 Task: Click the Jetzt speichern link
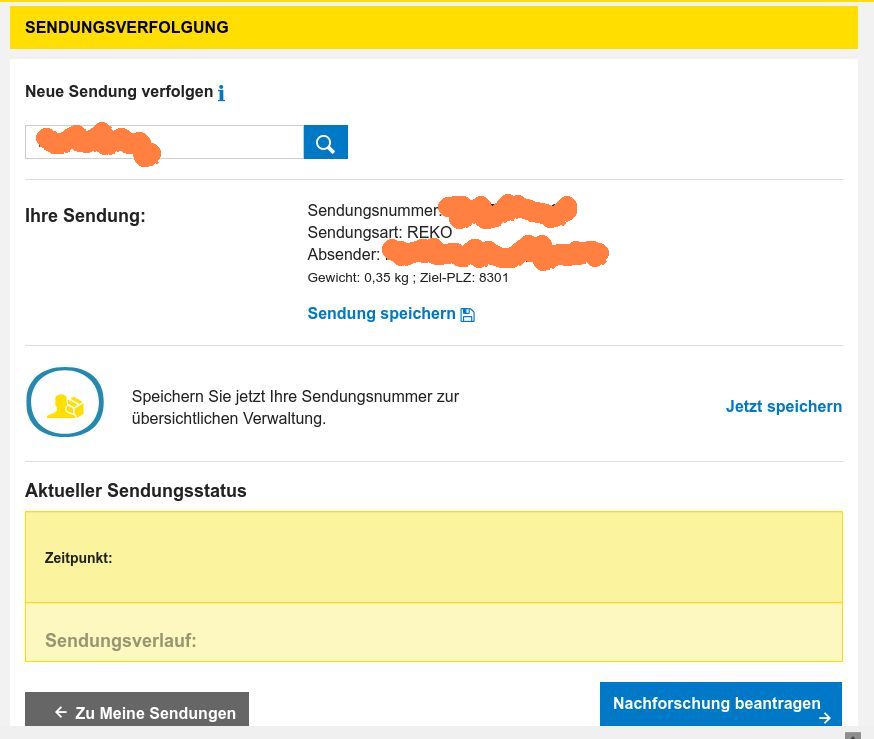pyautogui.click(x=783, y=406)
